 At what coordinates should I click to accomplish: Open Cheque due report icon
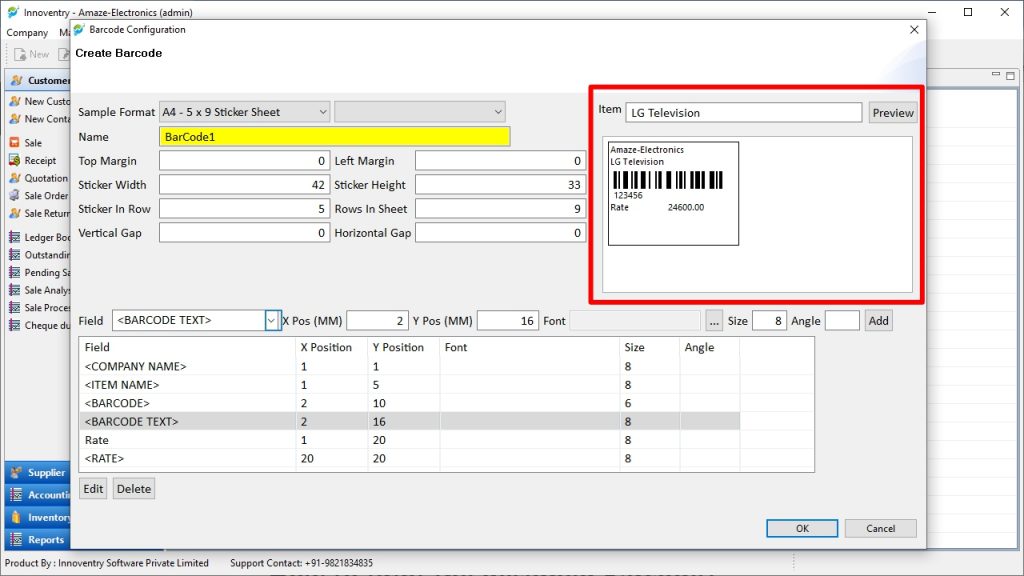(14, 325)
